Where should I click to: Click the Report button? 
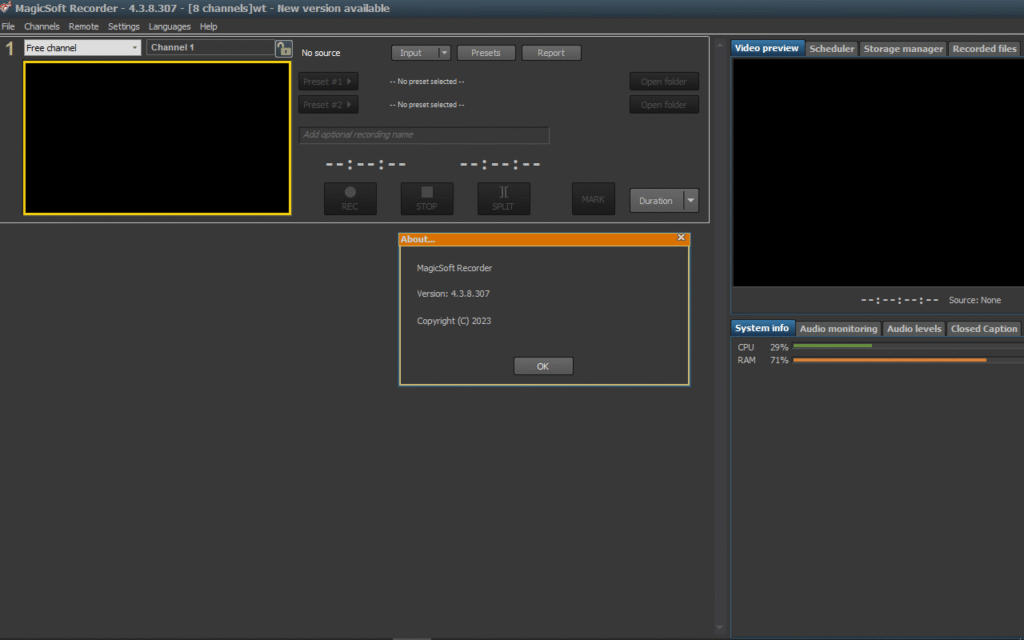(551, 52)
